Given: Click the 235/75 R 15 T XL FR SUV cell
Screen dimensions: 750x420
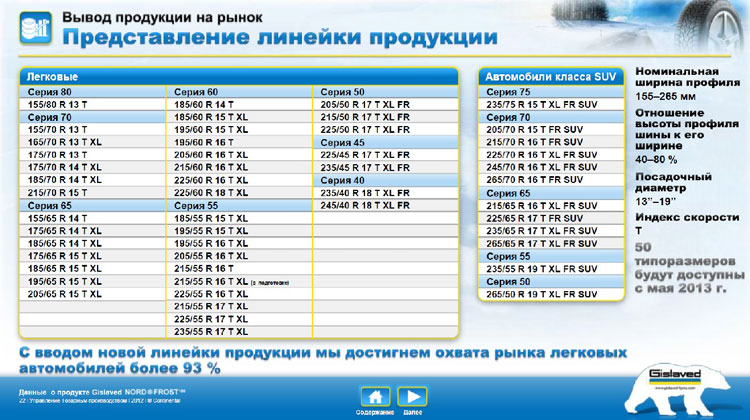Looking at the screenshot, I should tap(551, 104).
